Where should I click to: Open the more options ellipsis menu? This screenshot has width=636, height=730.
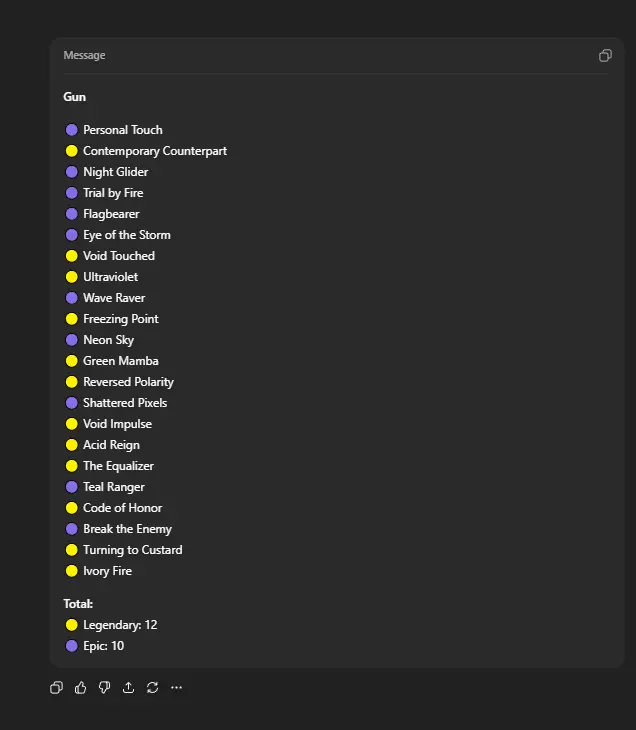176,688
